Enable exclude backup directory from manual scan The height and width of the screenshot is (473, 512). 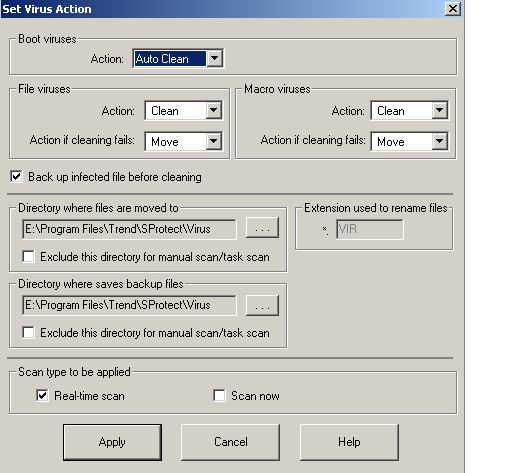click(x=28, y=332)
